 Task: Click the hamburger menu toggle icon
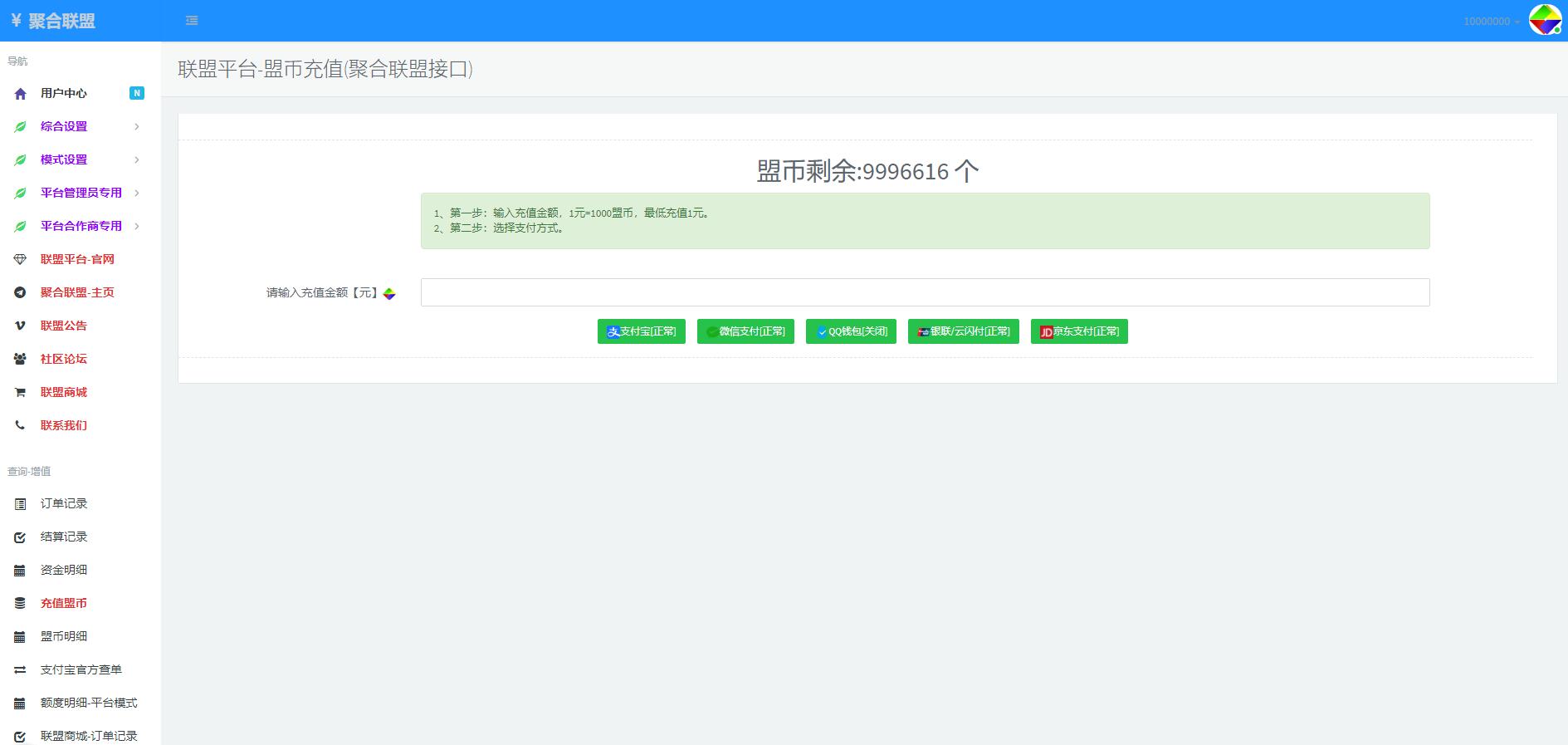tap(192, 21)
